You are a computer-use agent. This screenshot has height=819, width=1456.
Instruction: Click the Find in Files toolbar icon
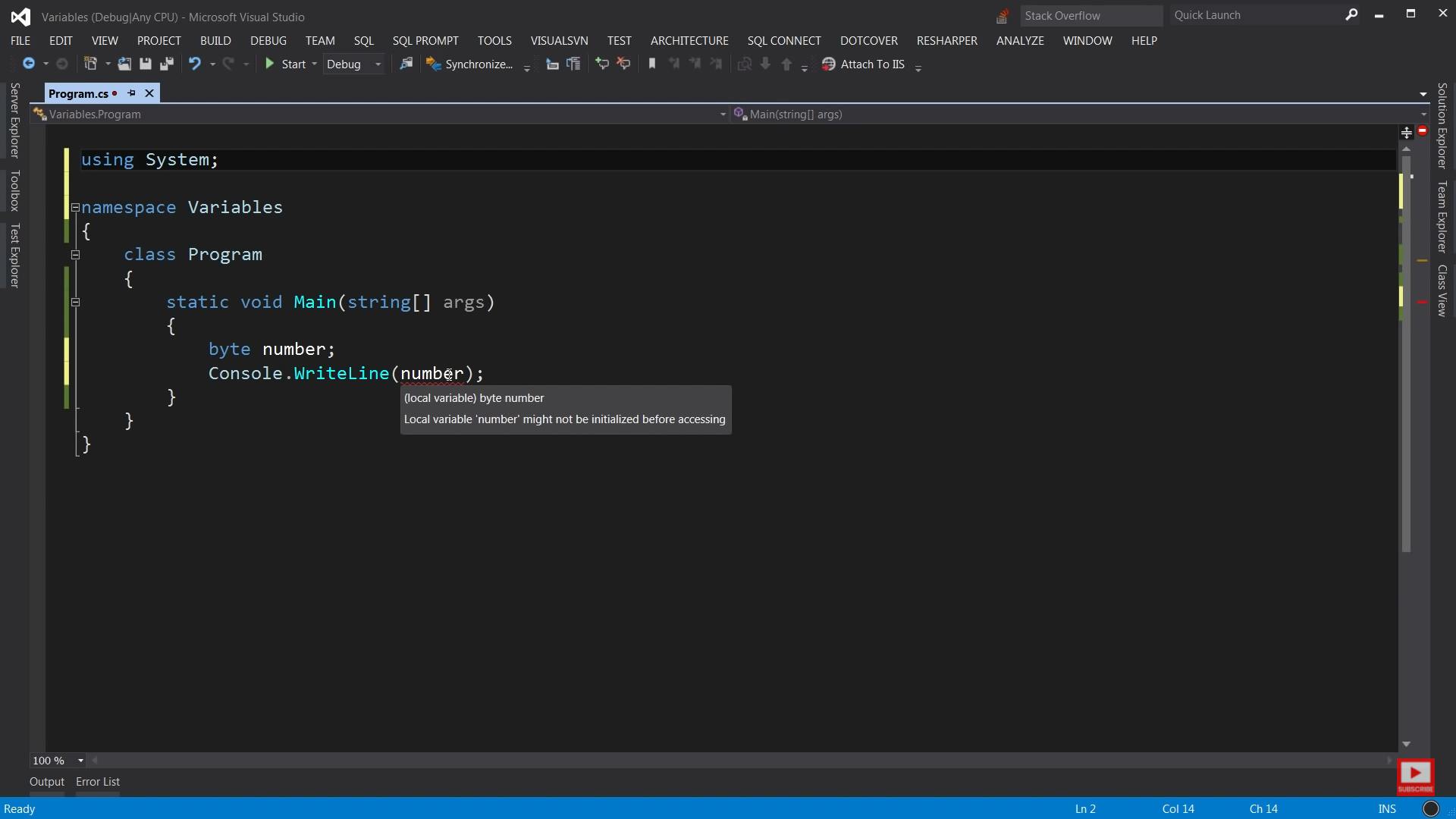pos(406,64)
